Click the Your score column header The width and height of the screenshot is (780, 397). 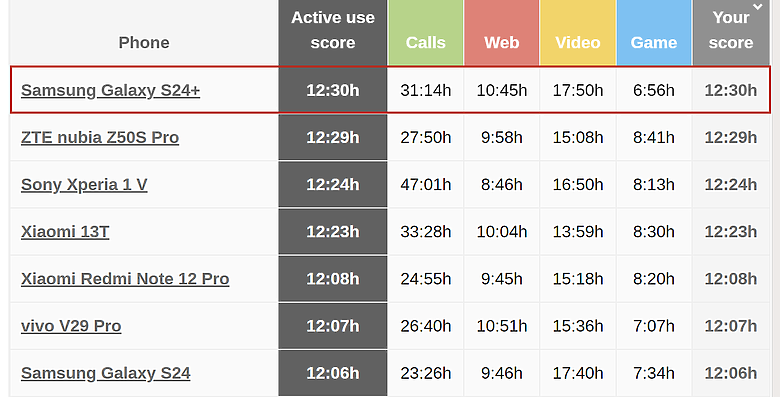point(731,32)
